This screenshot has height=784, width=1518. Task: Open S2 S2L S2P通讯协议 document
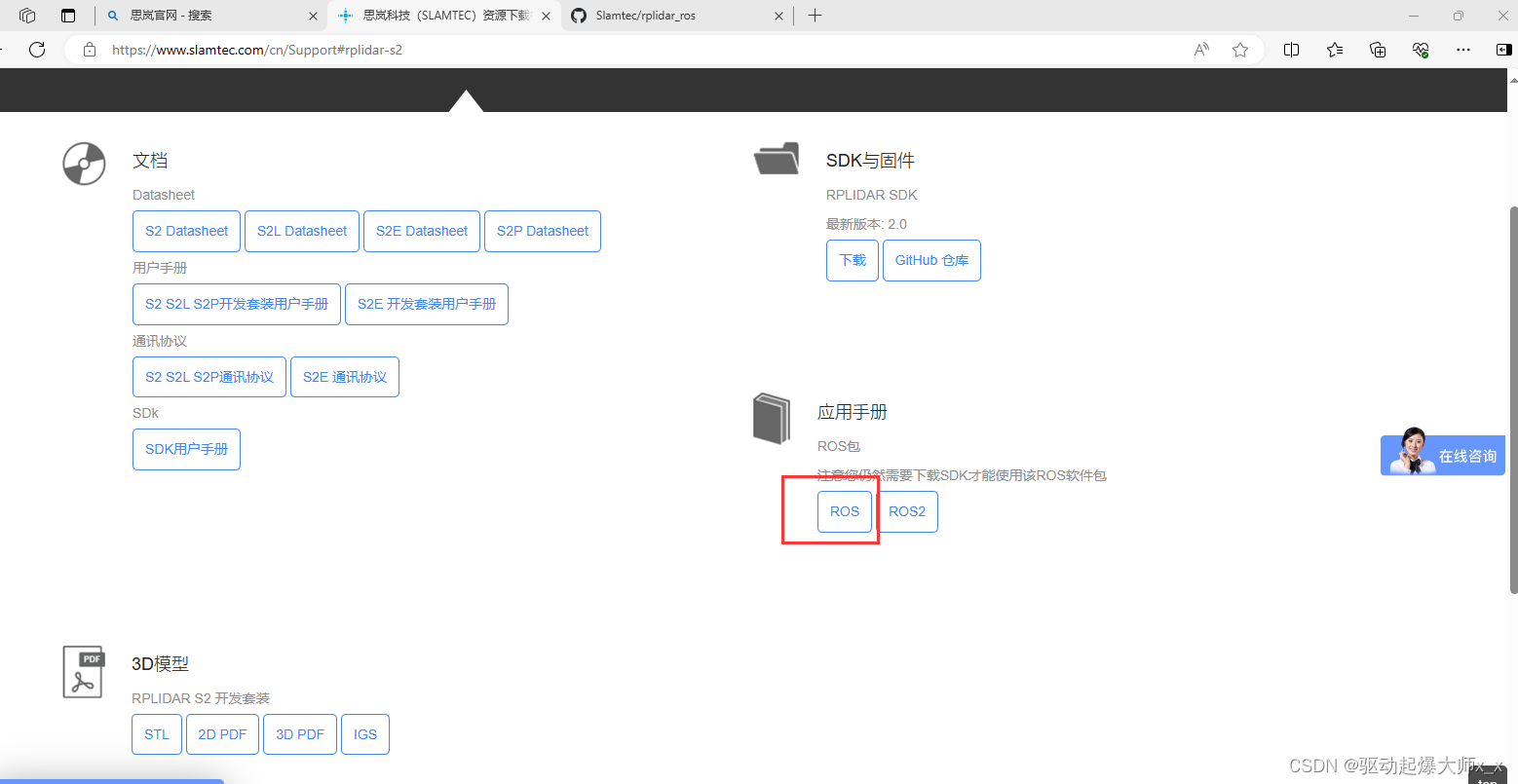pos(209,377)
